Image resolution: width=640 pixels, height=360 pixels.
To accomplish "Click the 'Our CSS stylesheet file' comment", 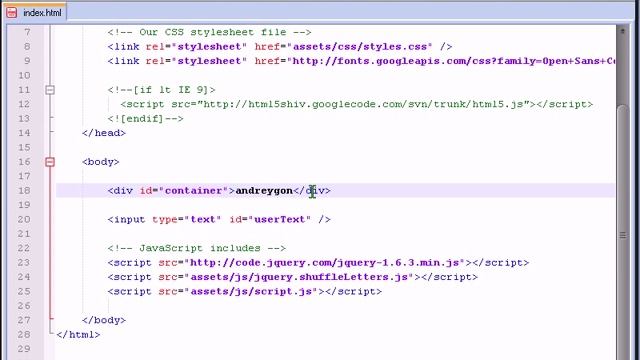I will (209, 32).
